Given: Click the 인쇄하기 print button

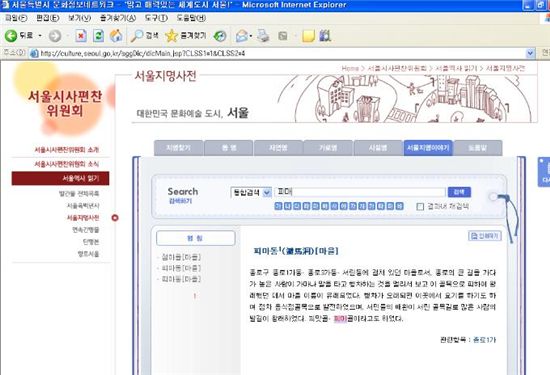Looking at the screenshot, I should [484, 236].
